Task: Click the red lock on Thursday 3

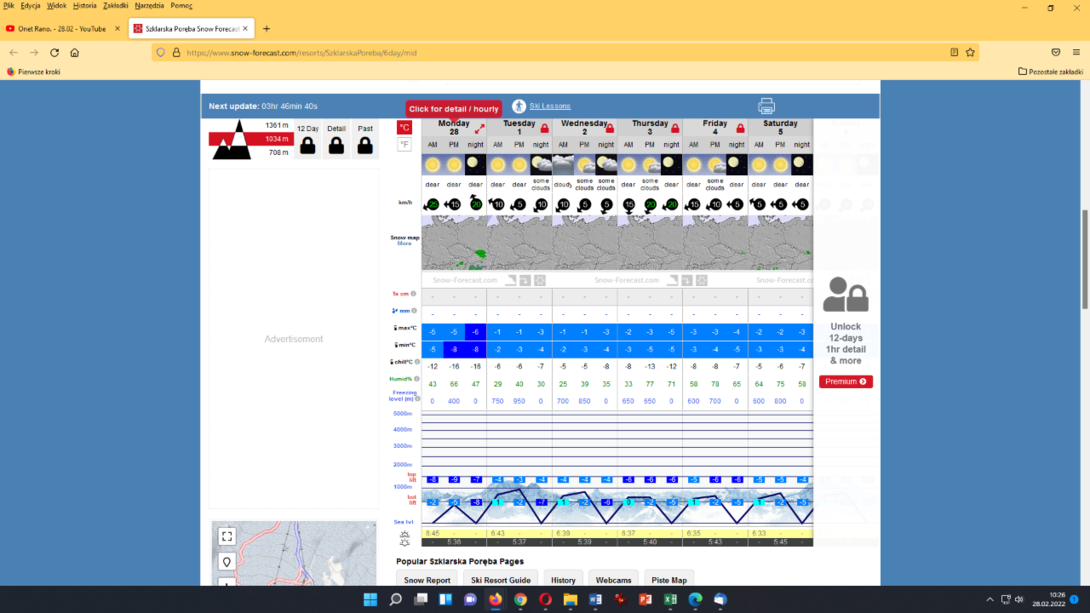Action: [x=675, y=129]
